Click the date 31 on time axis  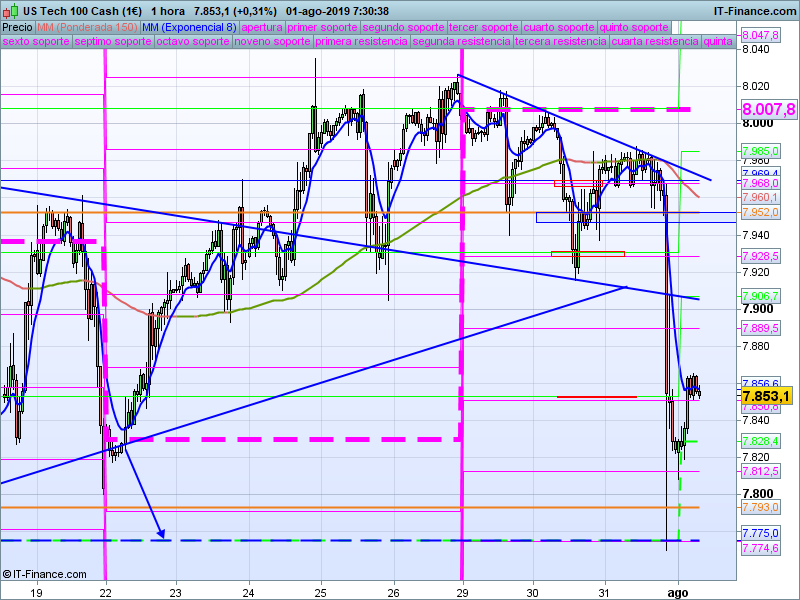[x=605, y=593]
